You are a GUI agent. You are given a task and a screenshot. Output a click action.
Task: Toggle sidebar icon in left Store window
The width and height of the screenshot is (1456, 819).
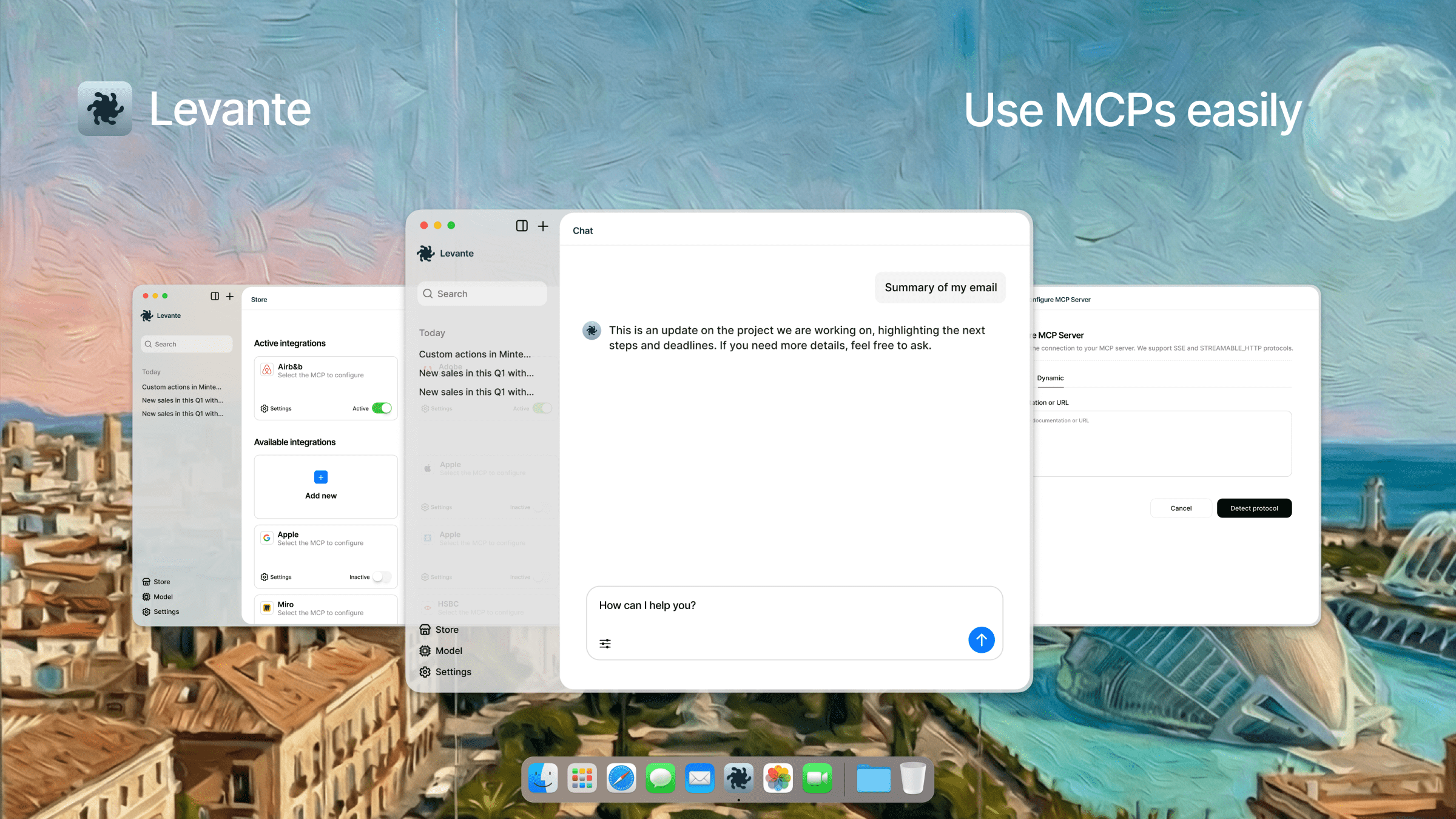coord(215,296)
